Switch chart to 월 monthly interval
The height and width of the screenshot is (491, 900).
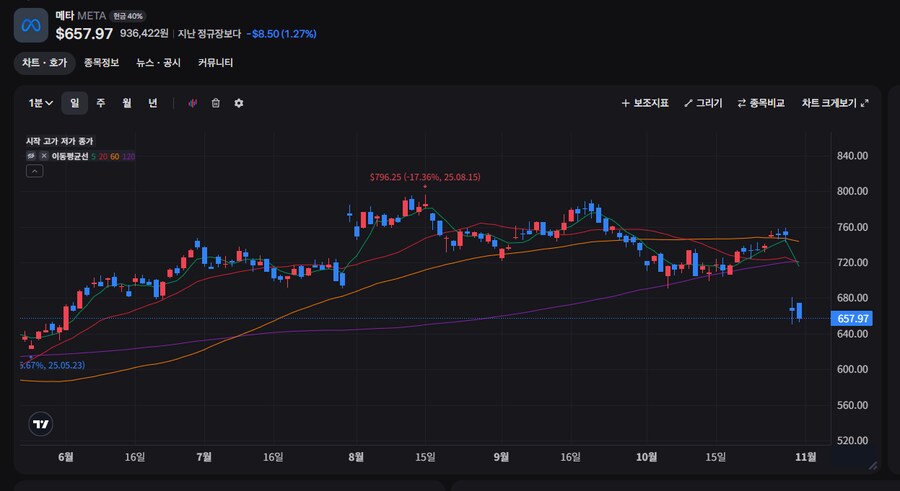click(126, 103)
